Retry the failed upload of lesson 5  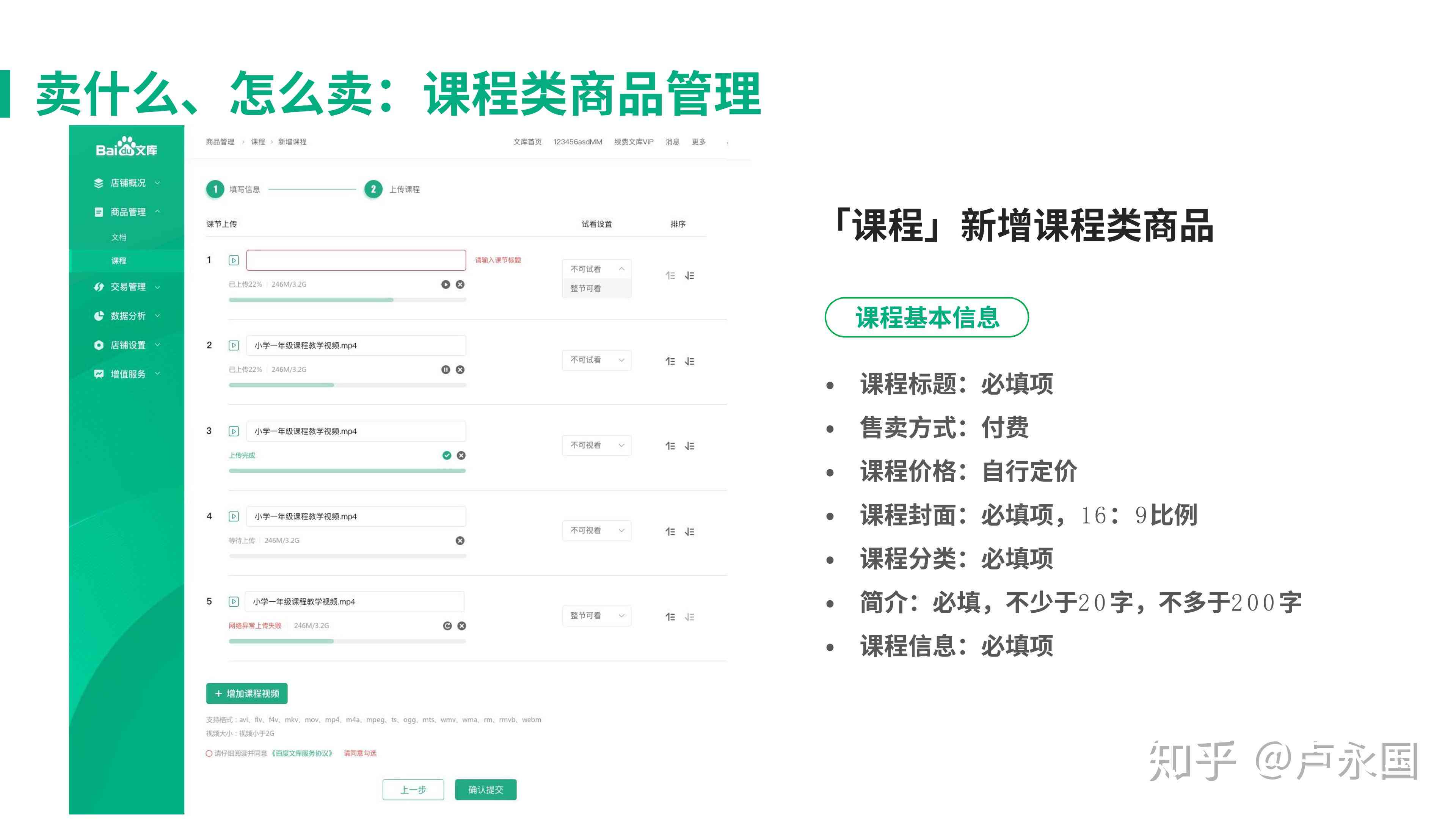click(447, 626)
